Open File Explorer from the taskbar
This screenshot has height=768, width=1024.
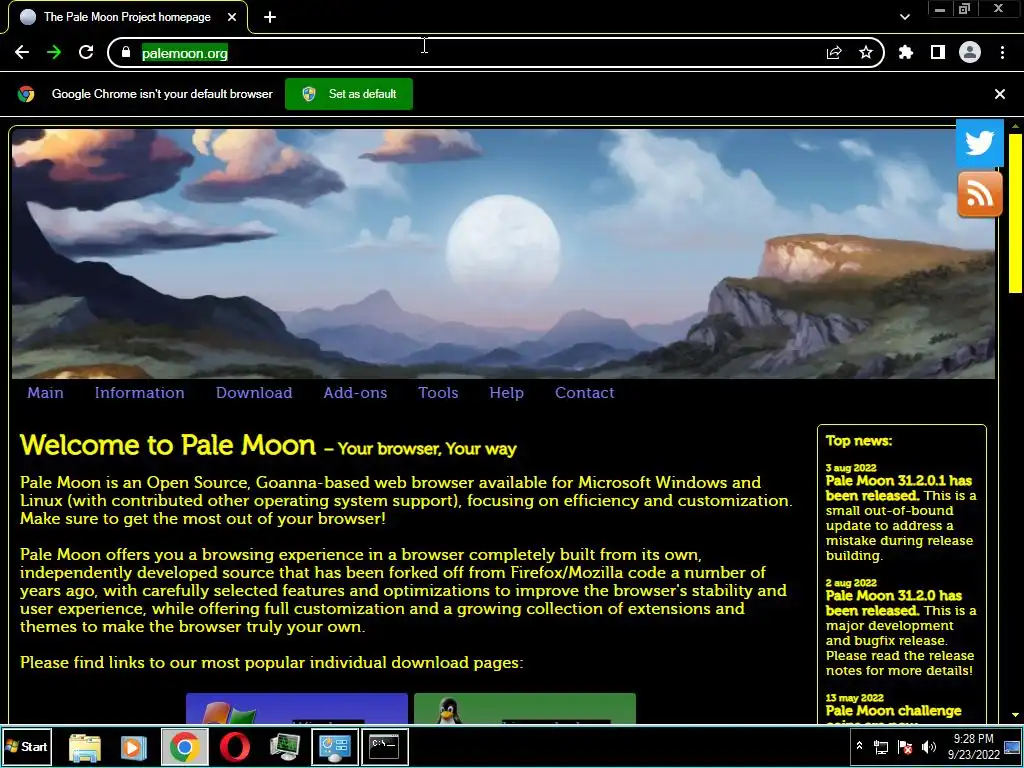[85, 747]
